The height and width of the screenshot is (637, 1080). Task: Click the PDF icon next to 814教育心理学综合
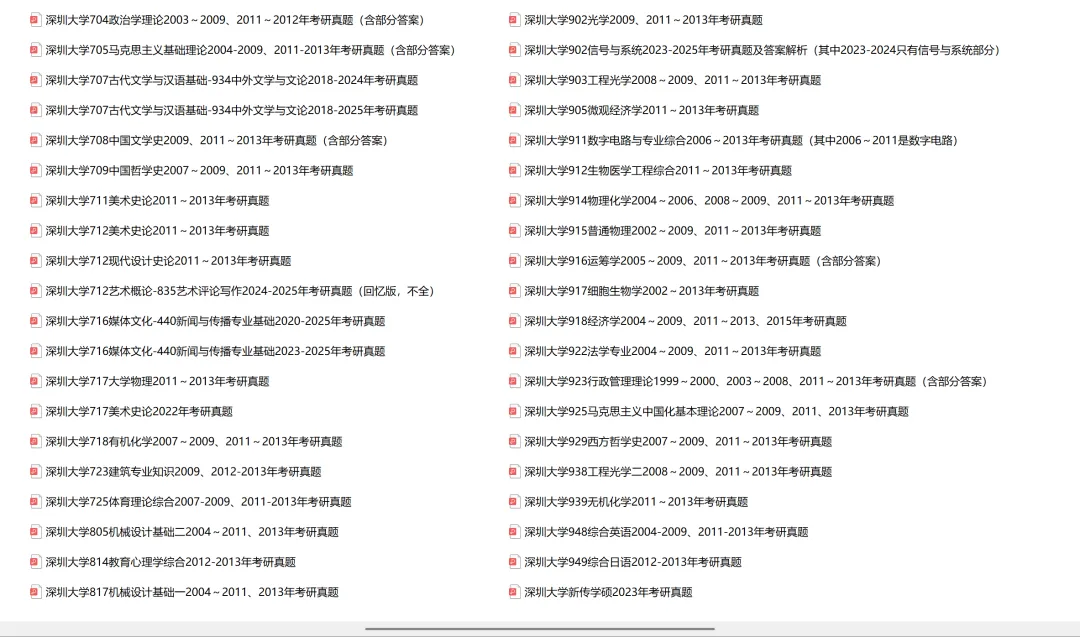pos(35,562)
